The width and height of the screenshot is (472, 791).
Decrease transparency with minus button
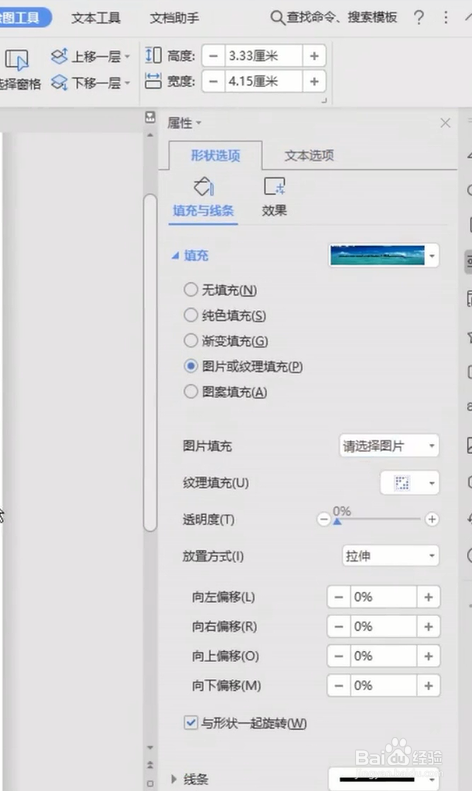pos(323,519)
